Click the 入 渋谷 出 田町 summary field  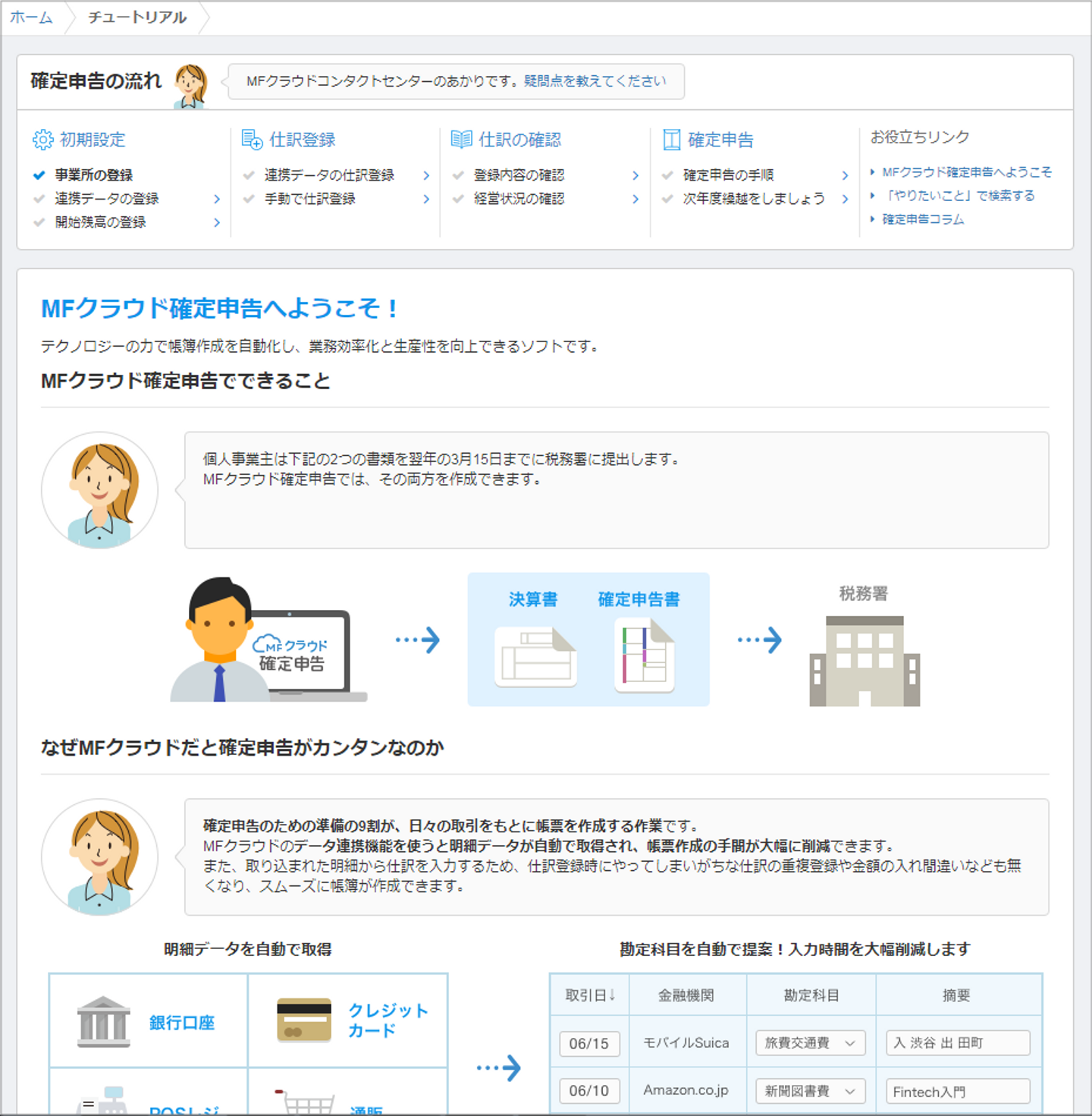(x=958, y=1043)
